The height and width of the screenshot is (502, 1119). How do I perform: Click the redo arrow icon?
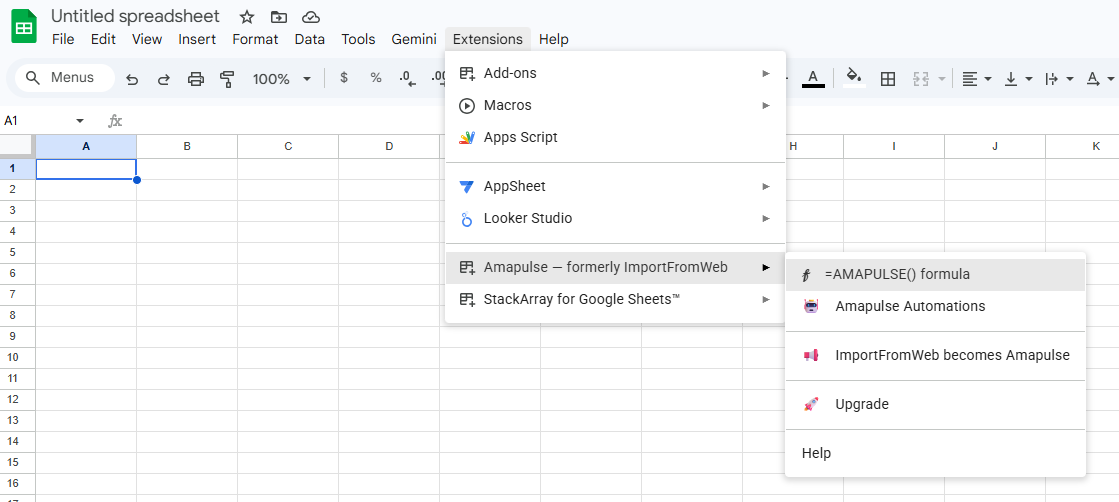tap(163, 79)
